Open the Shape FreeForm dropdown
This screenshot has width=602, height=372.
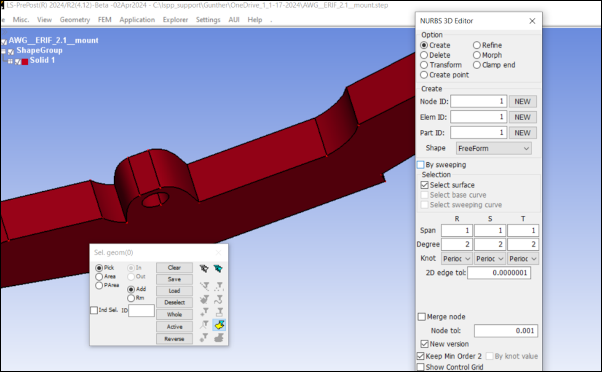pos(494,148)
